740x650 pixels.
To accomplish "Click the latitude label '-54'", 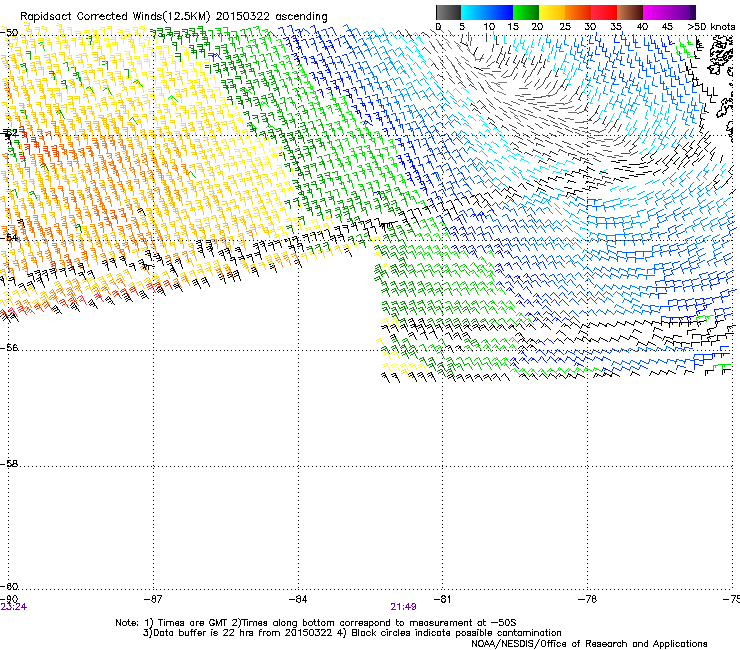I will (9, 237).
